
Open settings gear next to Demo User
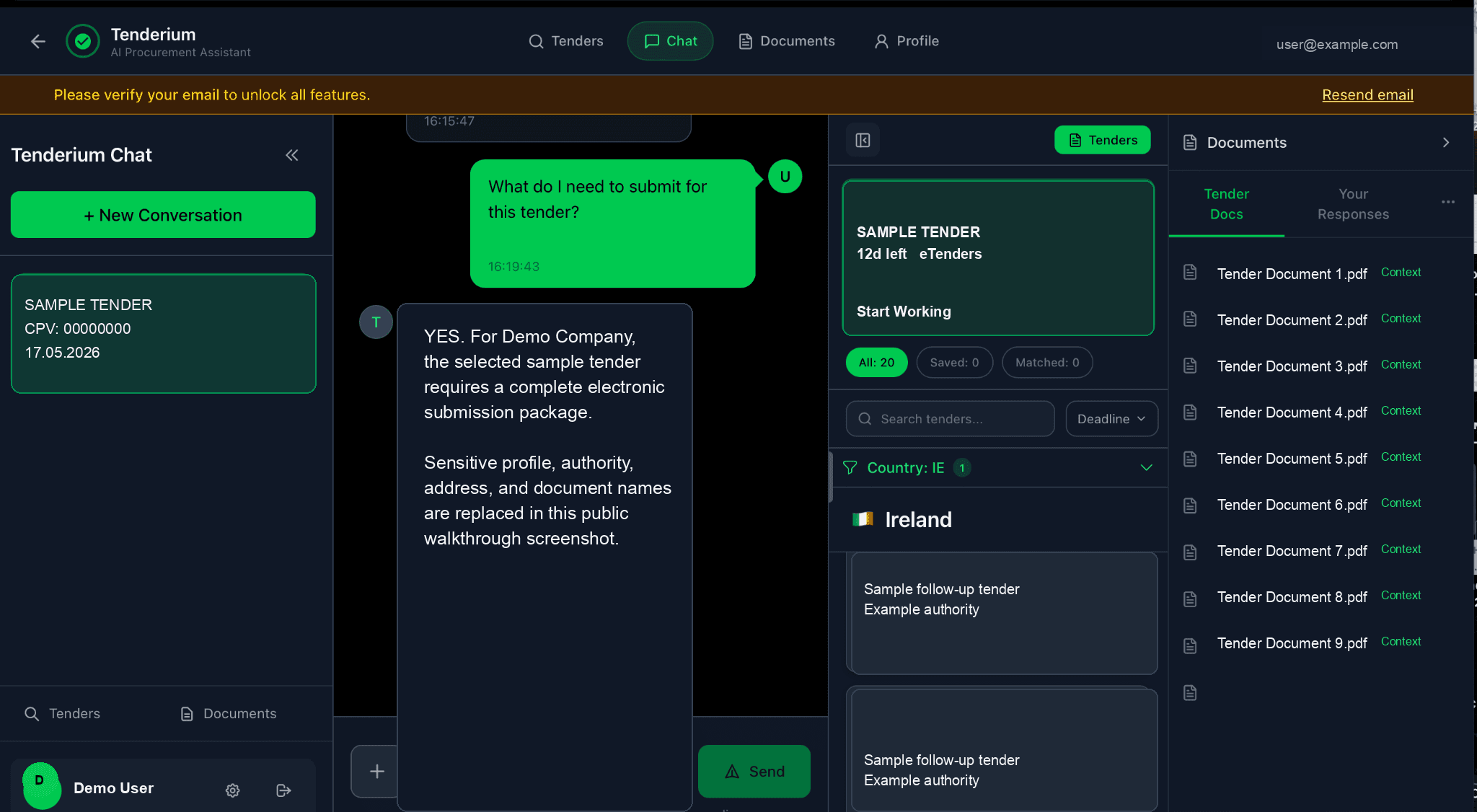click(232, 790)
